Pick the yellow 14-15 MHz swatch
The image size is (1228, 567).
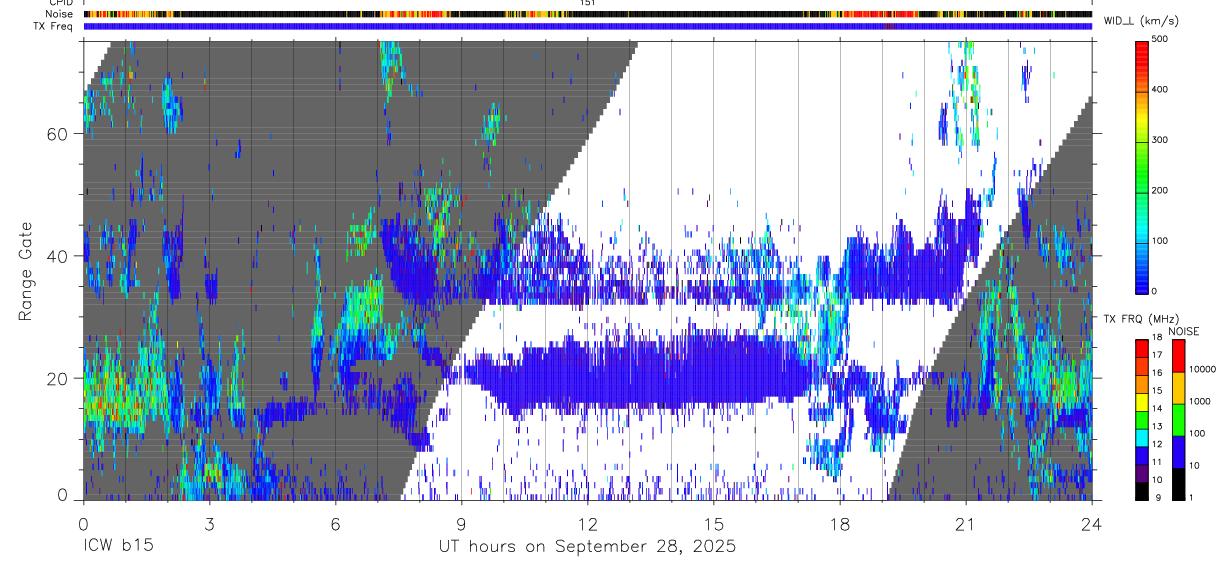pyautogui.click(x=1141, y=402)
